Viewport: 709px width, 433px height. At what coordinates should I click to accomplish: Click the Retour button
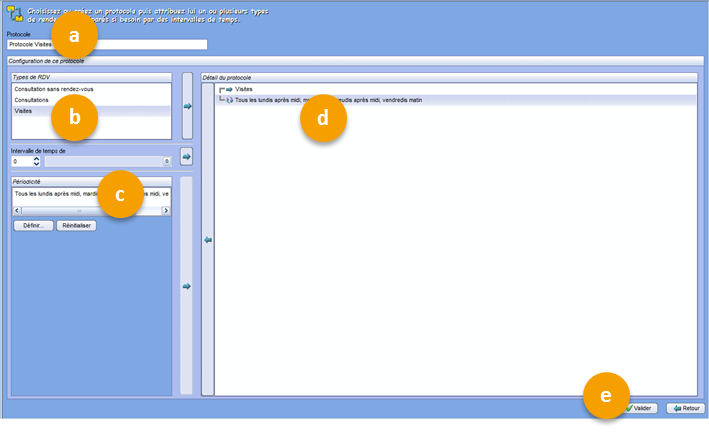pyautogui.click(x=686, y=408)
